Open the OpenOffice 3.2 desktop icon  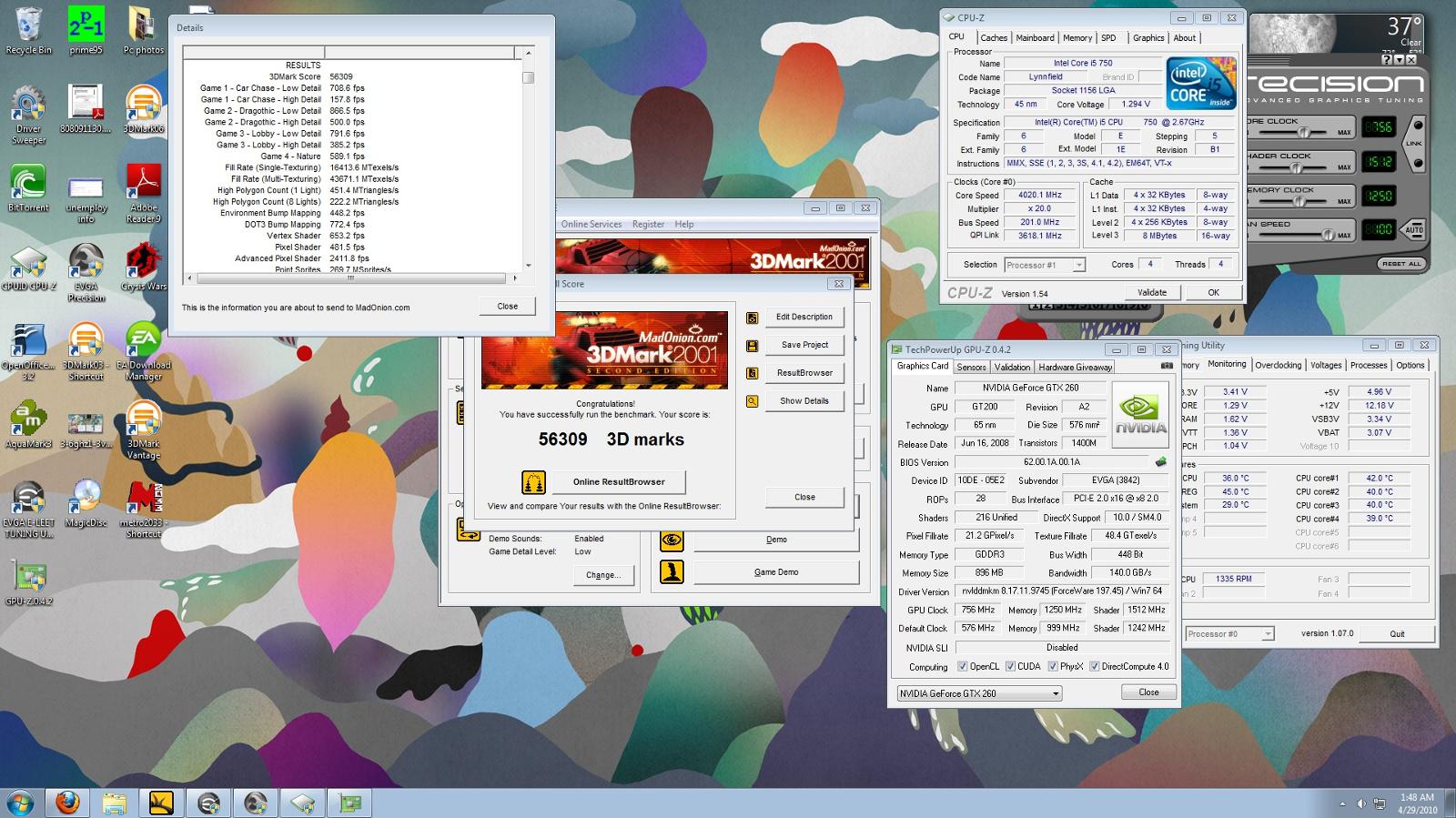coord(28,351)
